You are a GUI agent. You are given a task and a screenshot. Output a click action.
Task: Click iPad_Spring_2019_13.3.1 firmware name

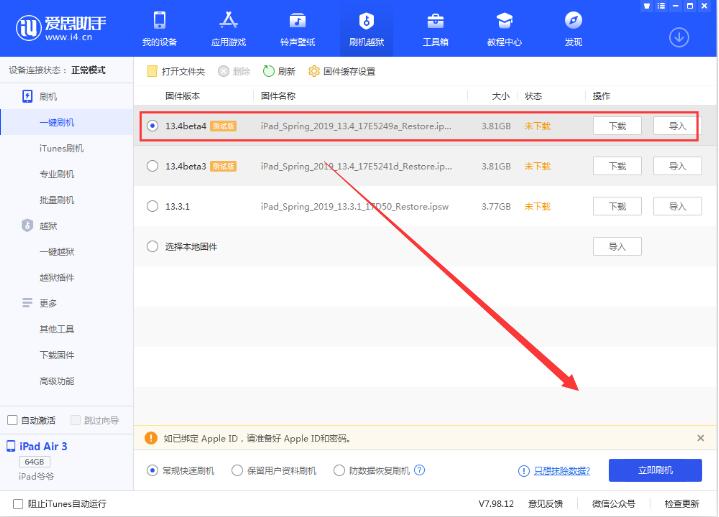354,206
